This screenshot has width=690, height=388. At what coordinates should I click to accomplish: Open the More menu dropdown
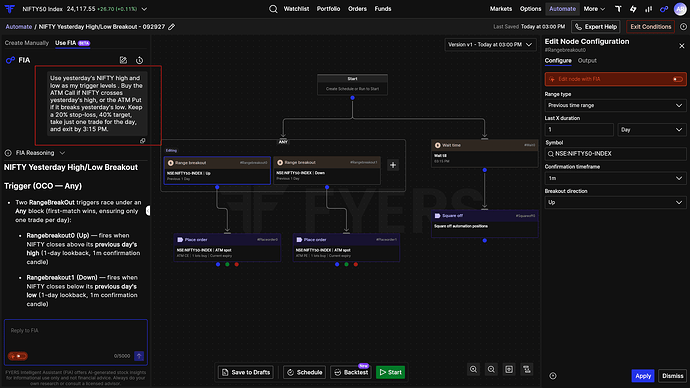(x=594, y=9)
